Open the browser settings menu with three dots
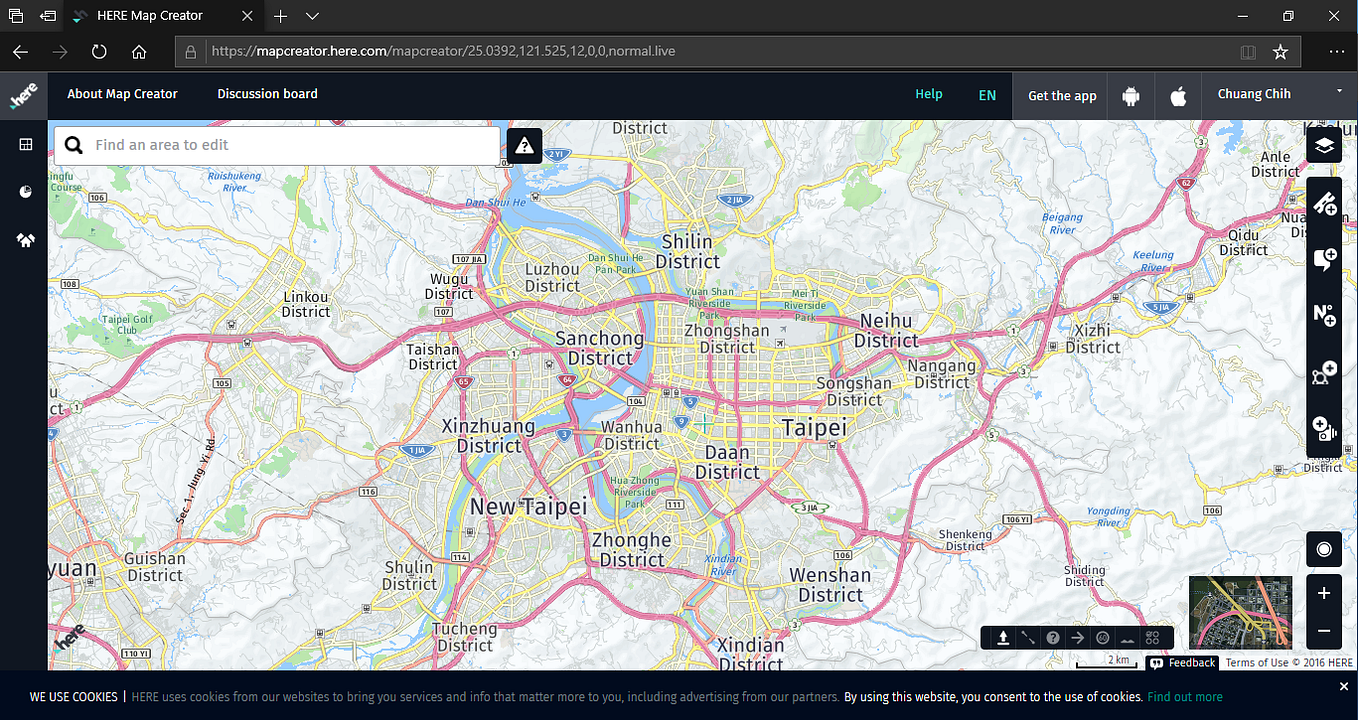Viewport: 1358px width, 720px height. coord(1336,52)
